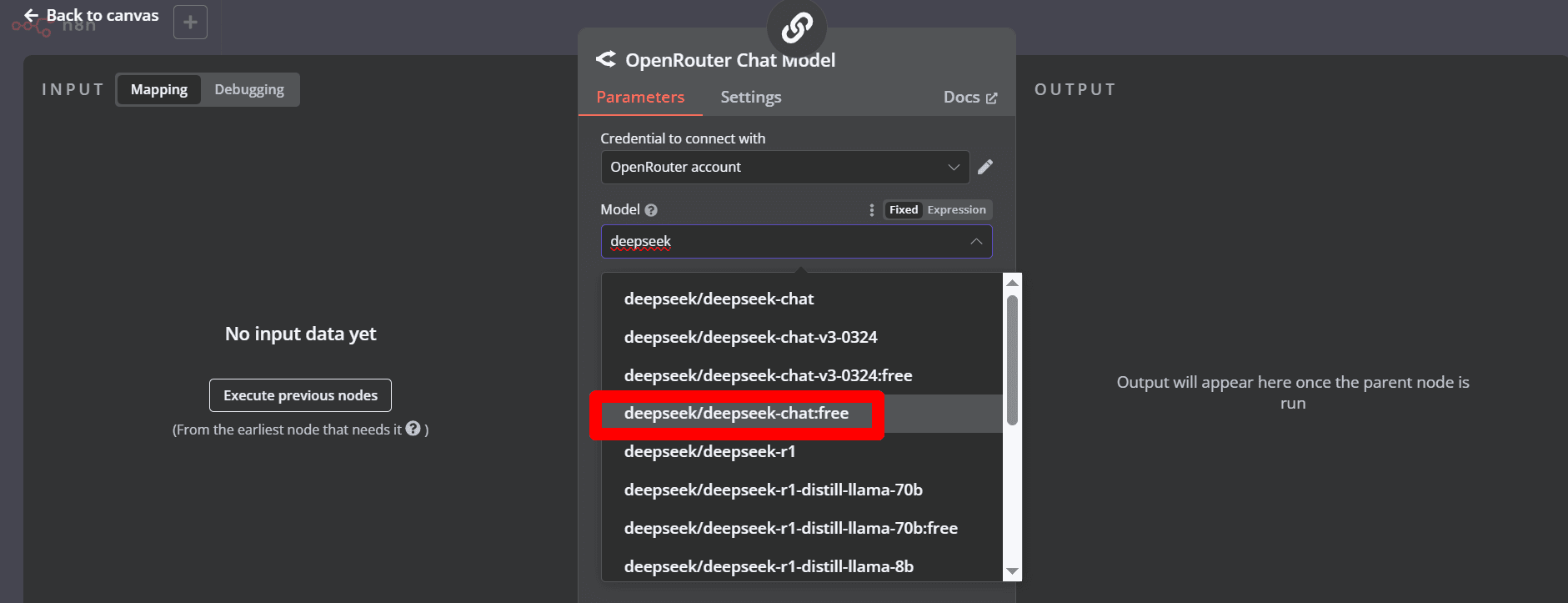Select the Debugging input view
The height and width of the screenshot is (603, 1568).
pyautogui.click(x=249, y=89)
